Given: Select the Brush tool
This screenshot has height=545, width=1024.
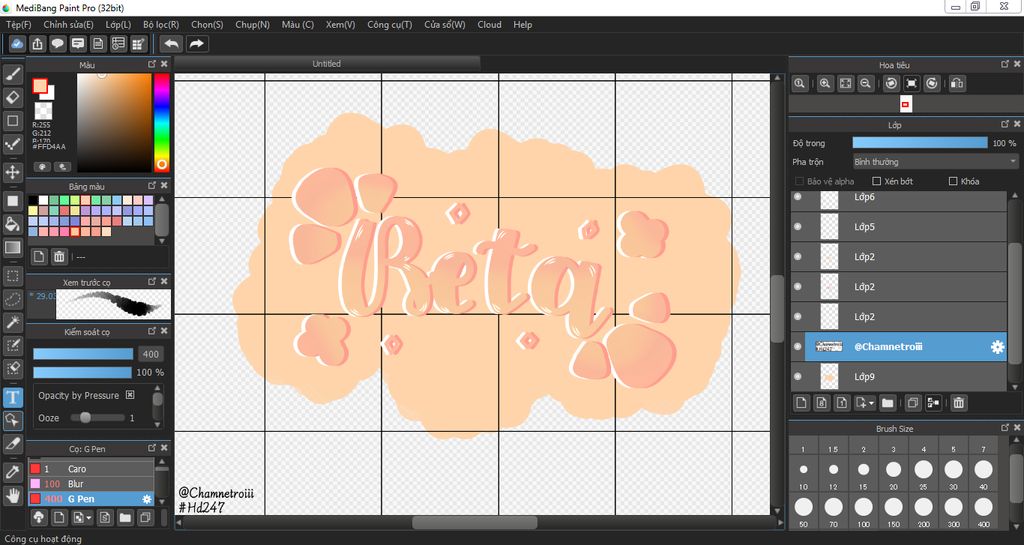Looking at the screenshot, I should [x=12, y=74].
